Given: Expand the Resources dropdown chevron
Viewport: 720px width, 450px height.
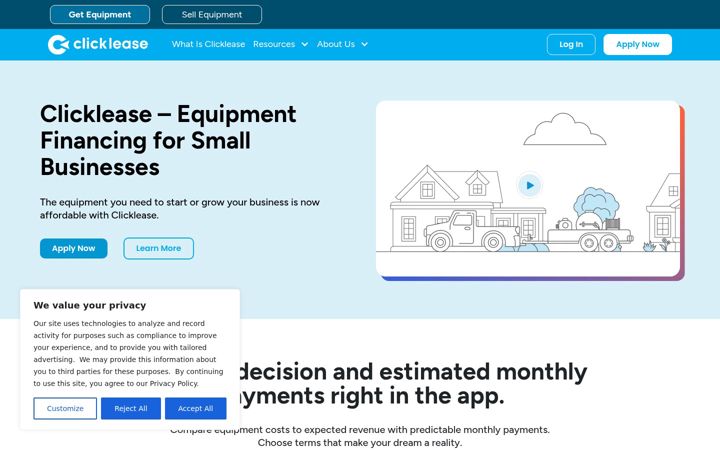Looking at the screenshot, I should [x=304, y=45].
